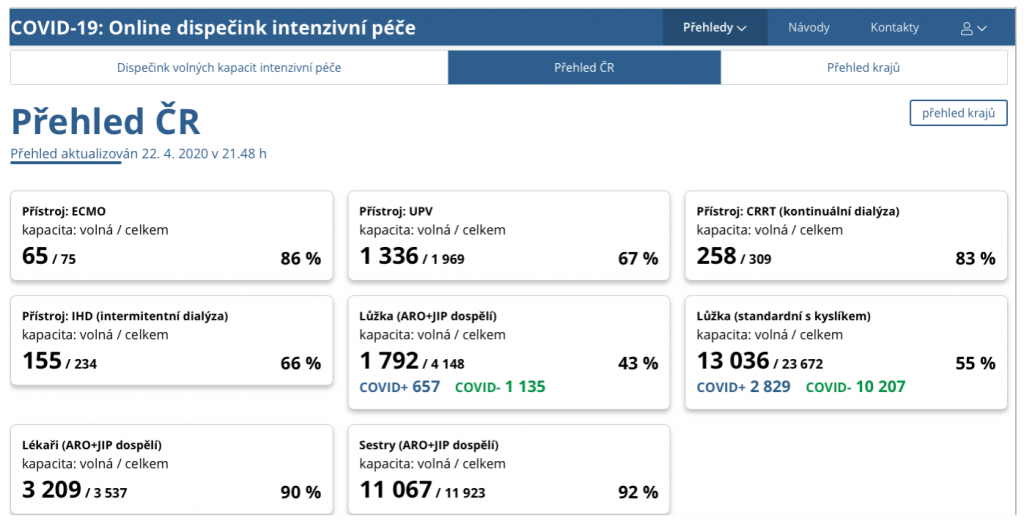Open the user account icon menu

tap(973, 28)
